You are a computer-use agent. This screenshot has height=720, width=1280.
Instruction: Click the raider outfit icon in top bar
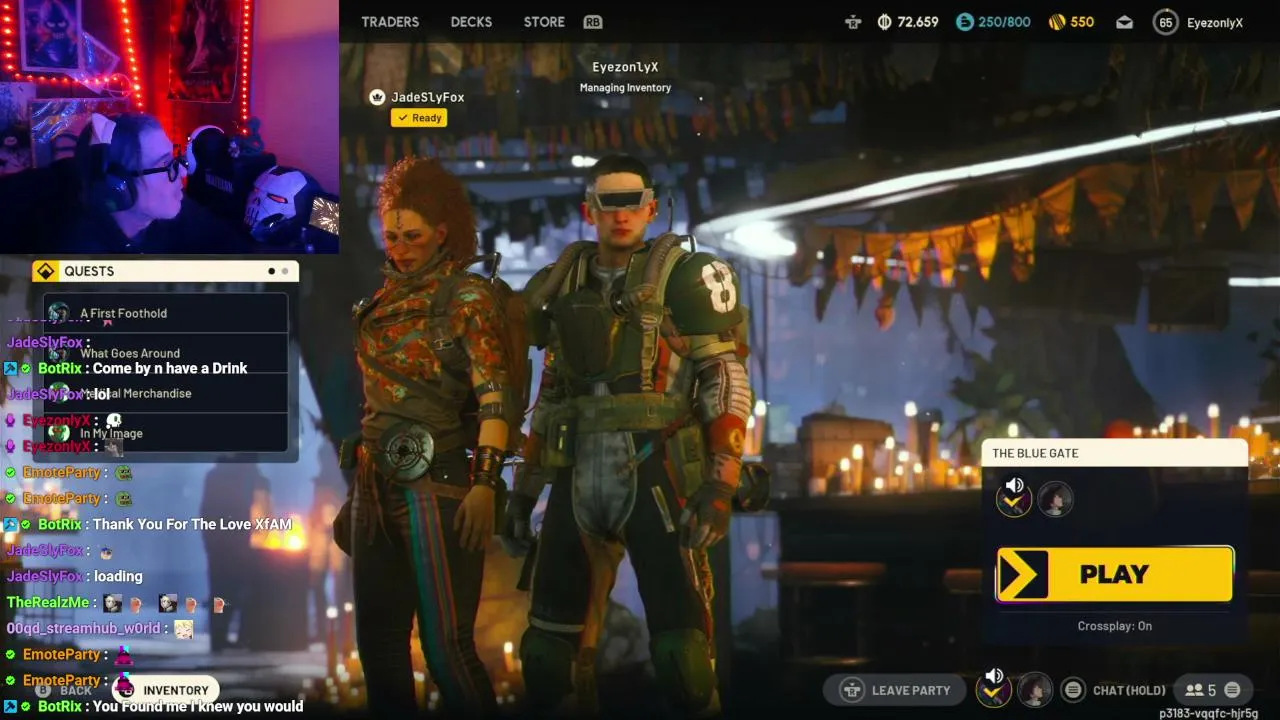pyautogui.click(x=853, y=22)
